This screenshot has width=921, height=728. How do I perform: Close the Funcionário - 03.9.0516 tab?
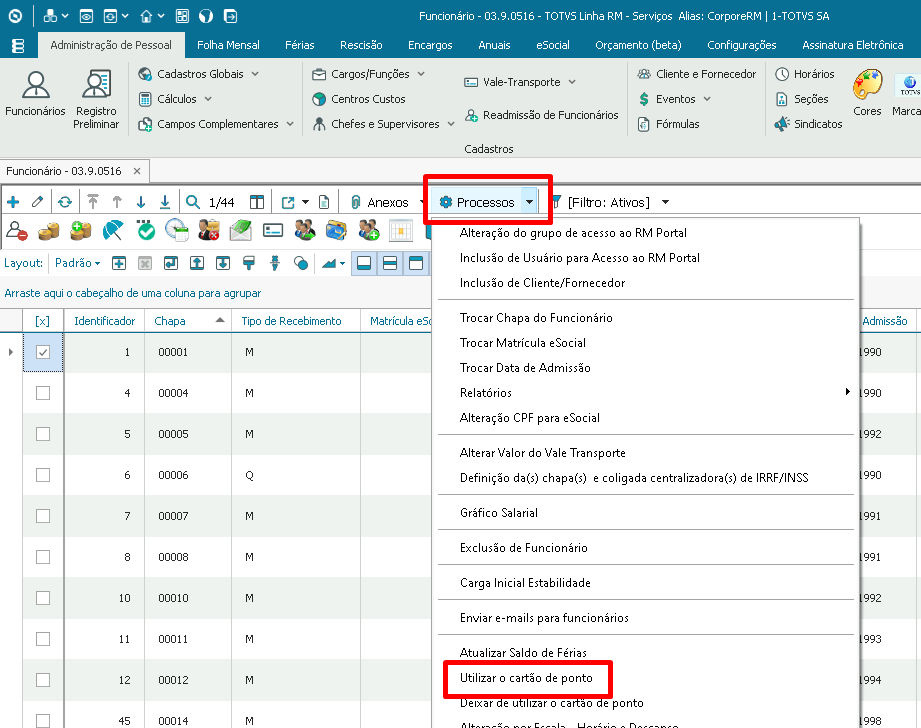137,171
